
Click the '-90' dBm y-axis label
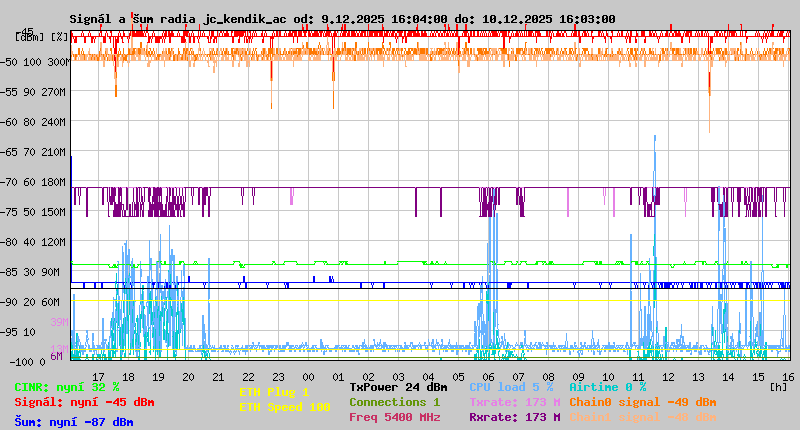8,302
